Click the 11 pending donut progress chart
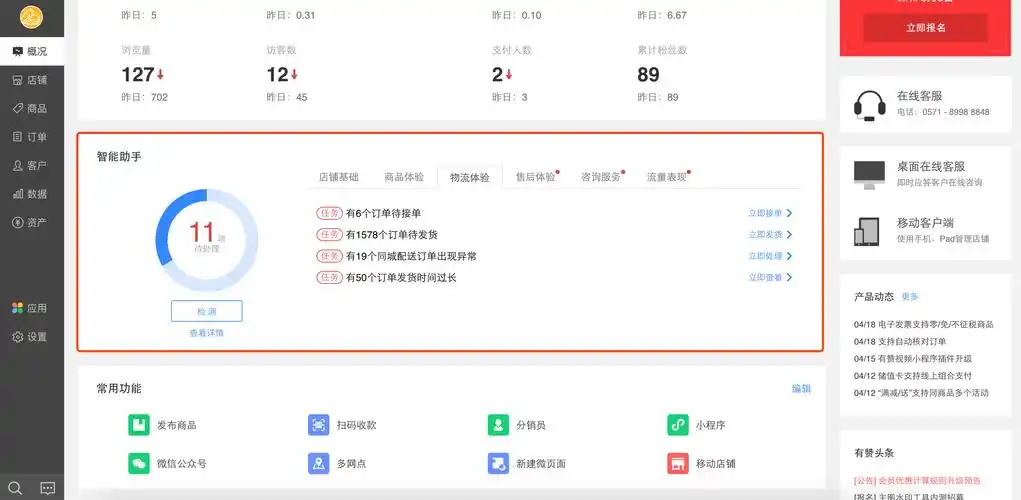The height and width of the screenshot is (500, 1021). coord(206,240)
